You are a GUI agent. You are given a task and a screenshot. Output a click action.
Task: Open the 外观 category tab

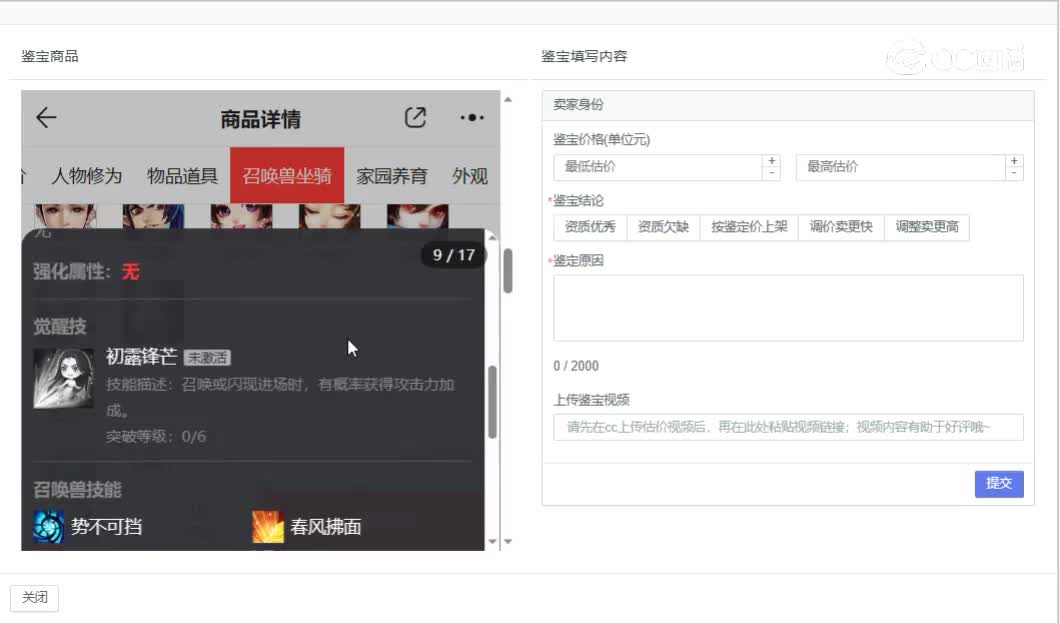[469, 176]
